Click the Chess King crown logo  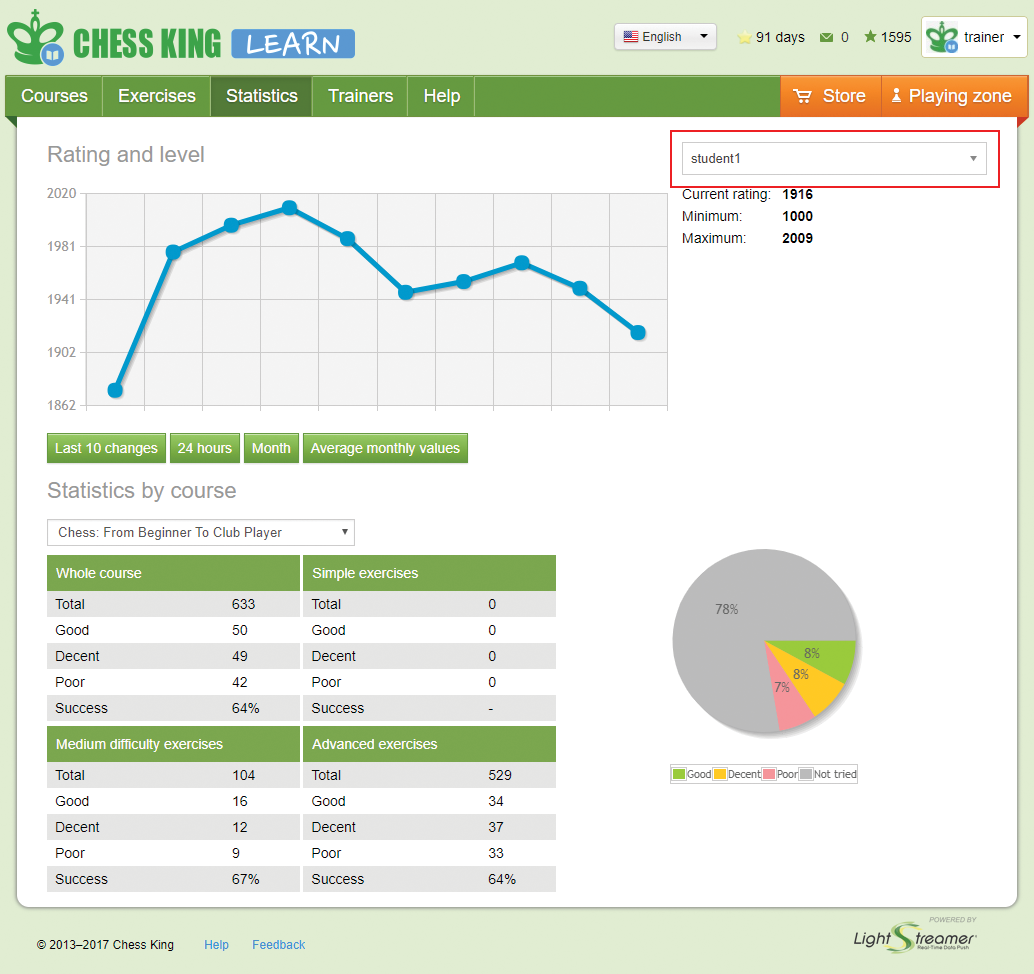37,39
